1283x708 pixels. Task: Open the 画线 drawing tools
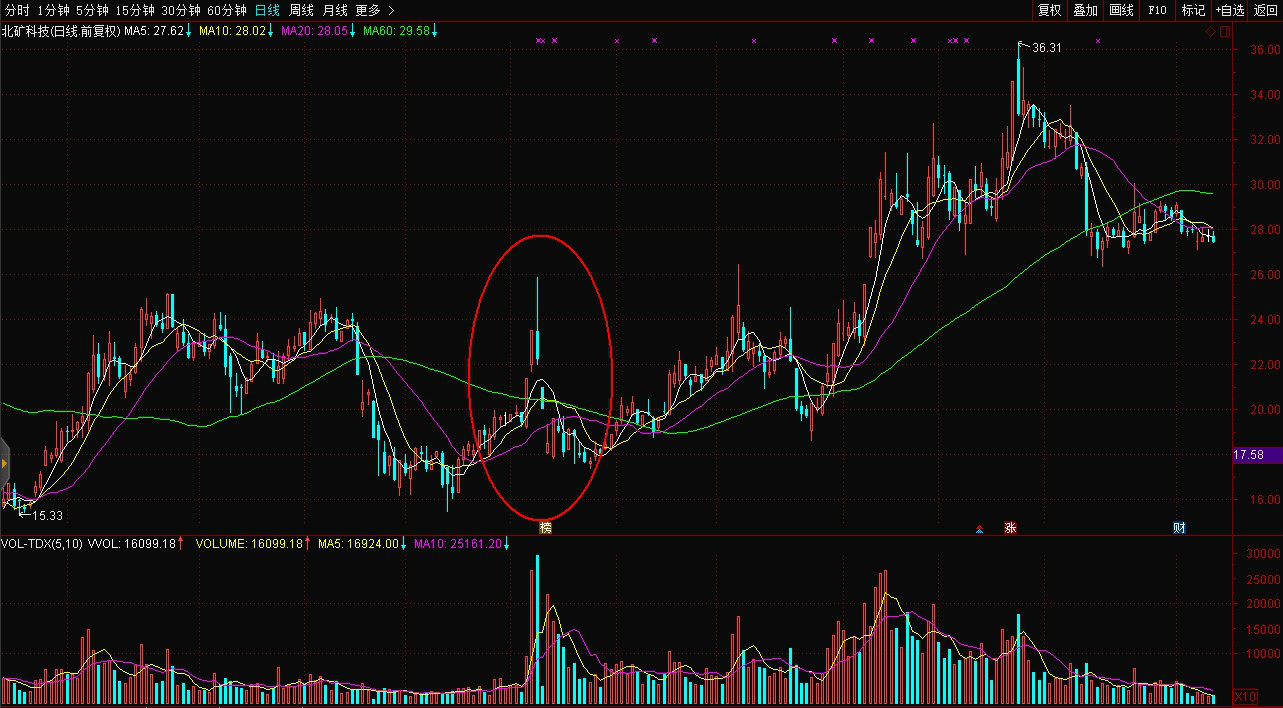click(x=1121, y=10)
